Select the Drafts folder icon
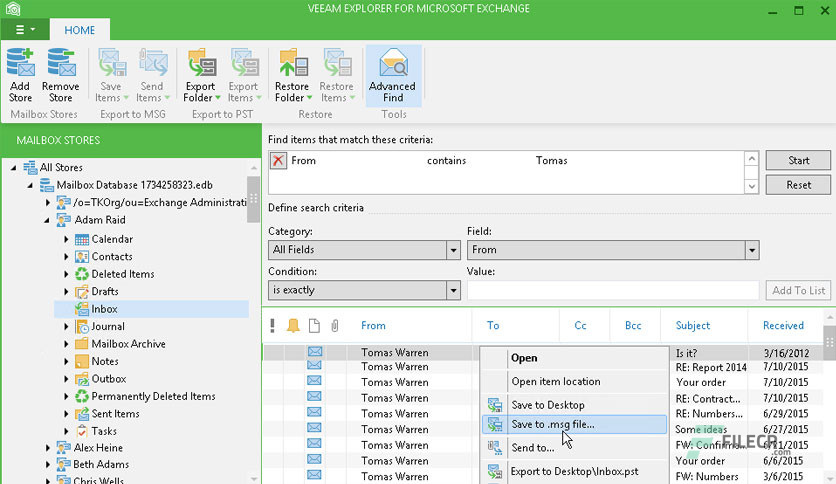This screenshot has height=484, width=836. pyautogui.click(x=82, y=292)
